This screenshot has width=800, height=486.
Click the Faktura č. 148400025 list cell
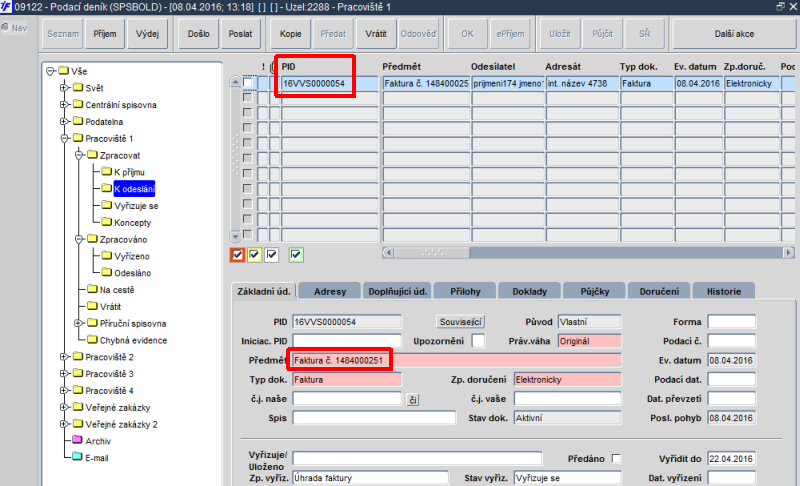(426, 83)
